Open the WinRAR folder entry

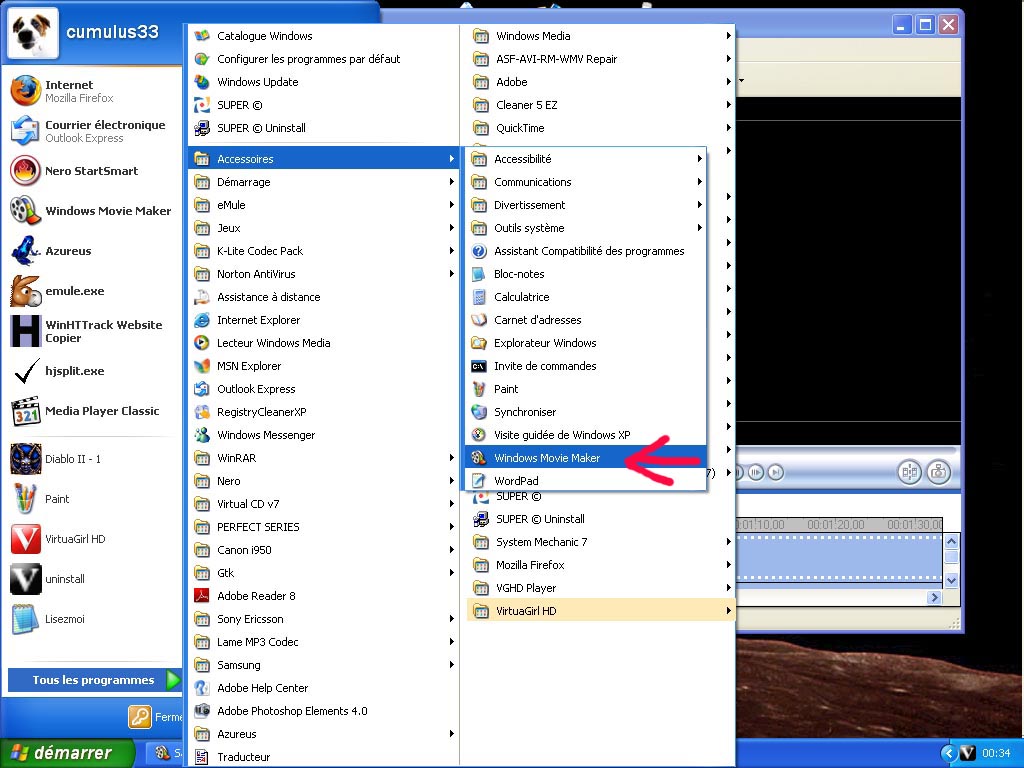click(x=323, y=458)
